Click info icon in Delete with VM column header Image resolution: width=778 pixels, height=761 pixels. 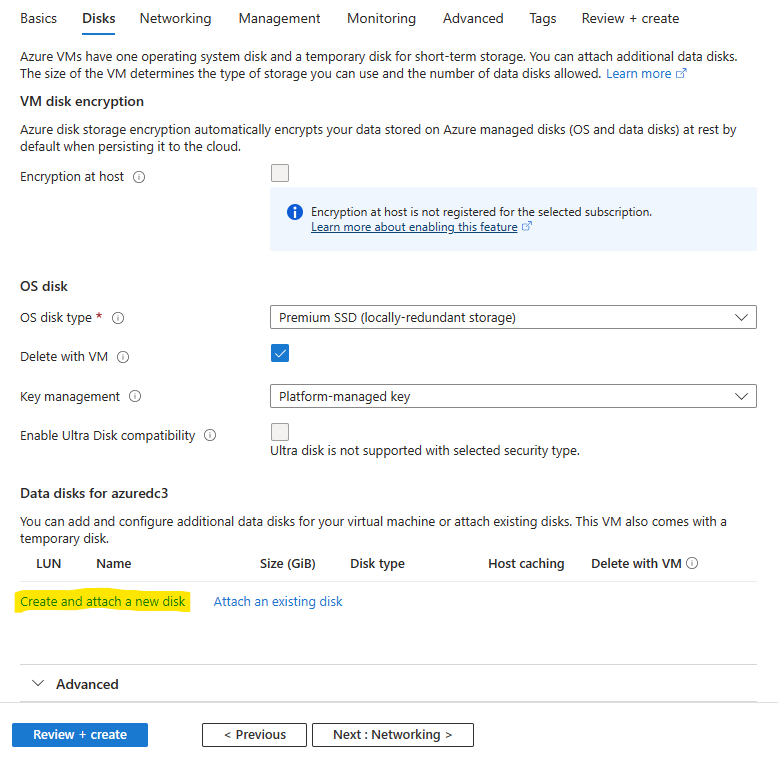pyautogui.click(x=692, y=563)
